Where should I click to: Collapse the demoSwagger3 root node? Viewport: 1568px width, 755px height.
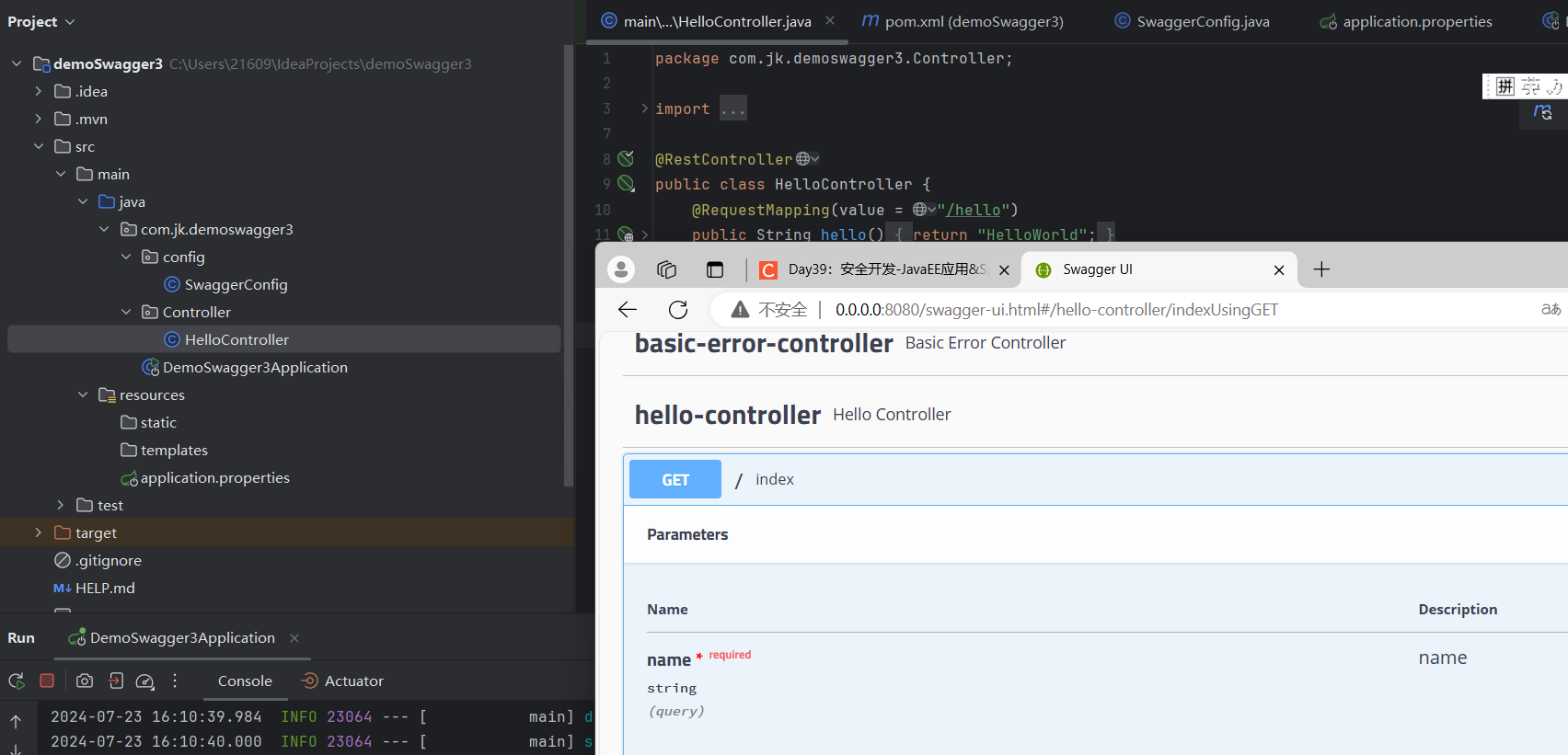pos(17,63)
